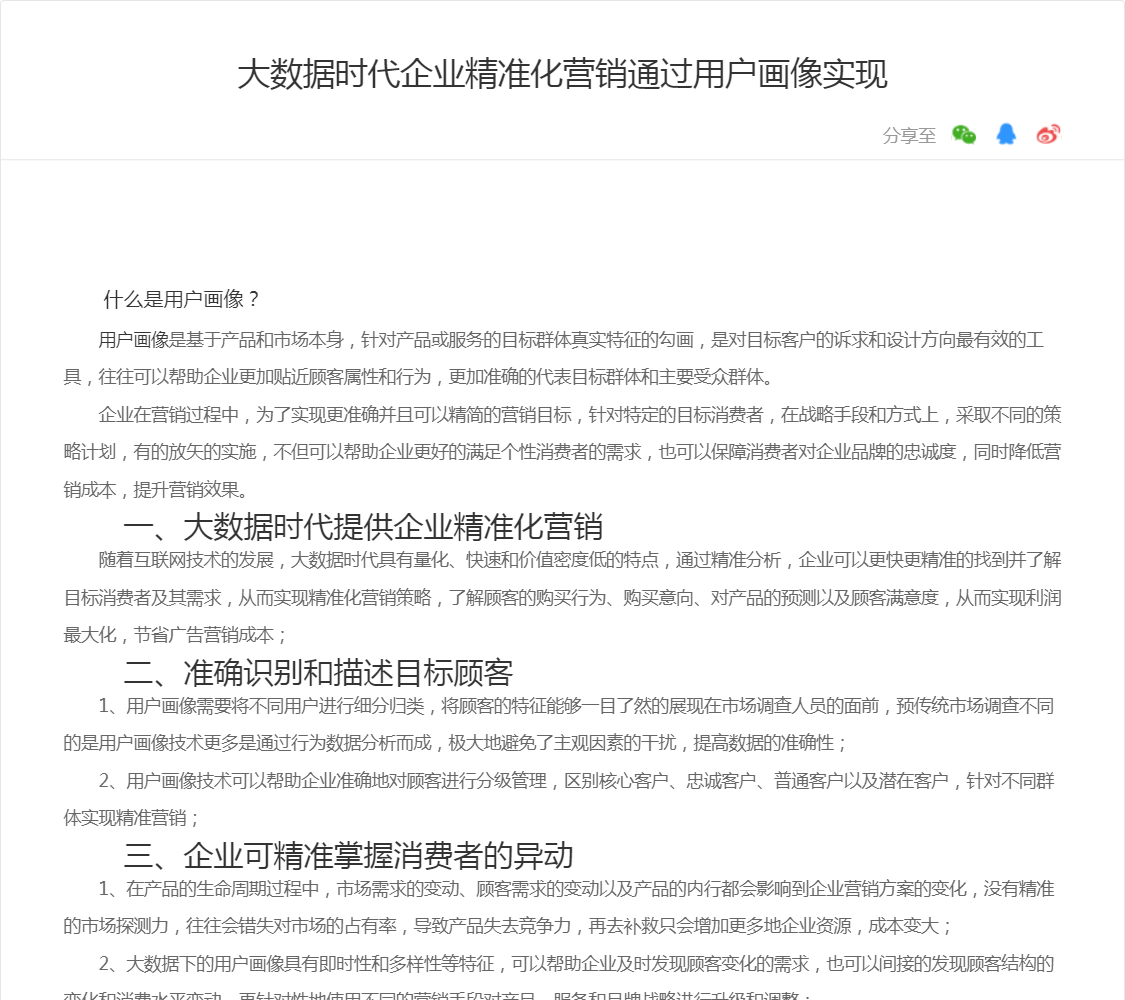Click line starting 用户画像是基于产品和市场本身
The width and height of the screenshot is (1125, 1000).
(570, 340)
